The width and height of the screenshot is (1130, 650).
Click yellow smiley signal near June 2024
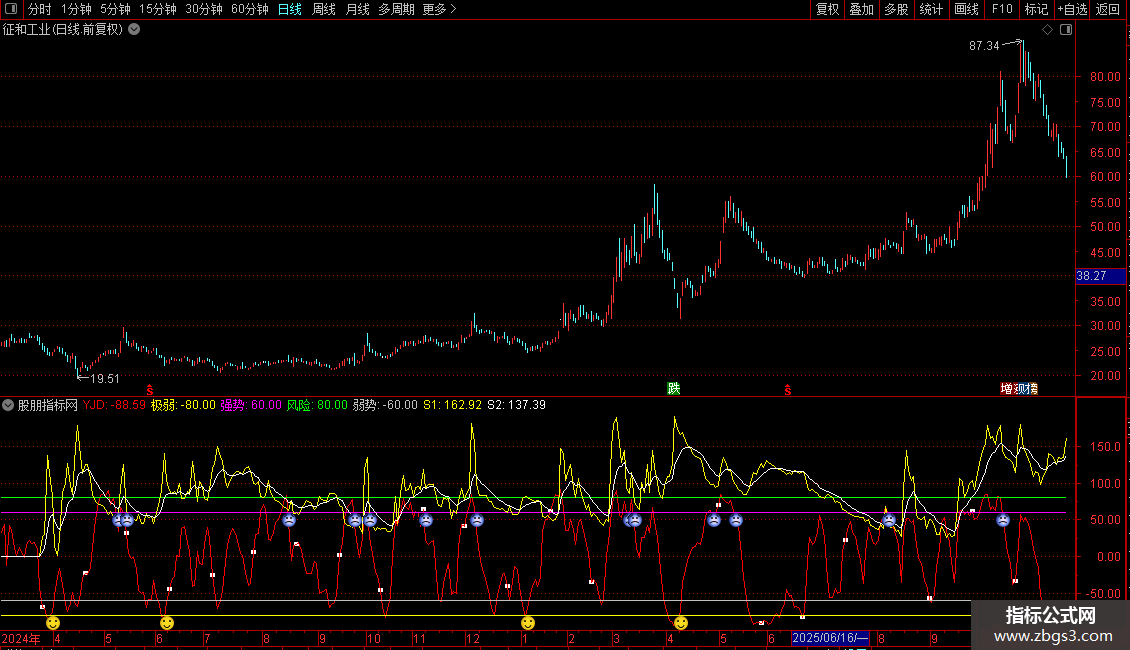click(166, 623)
